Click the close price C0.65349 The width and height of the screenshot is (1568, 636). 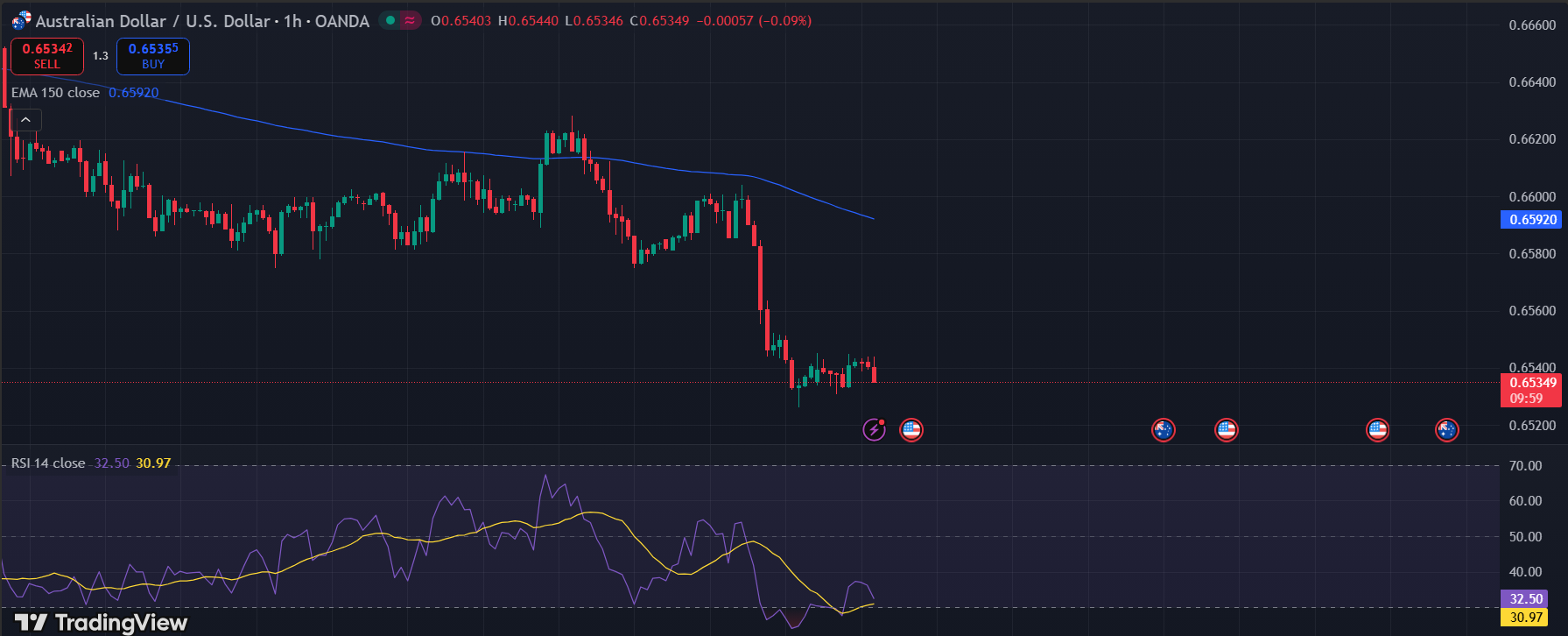click(659, 21)
